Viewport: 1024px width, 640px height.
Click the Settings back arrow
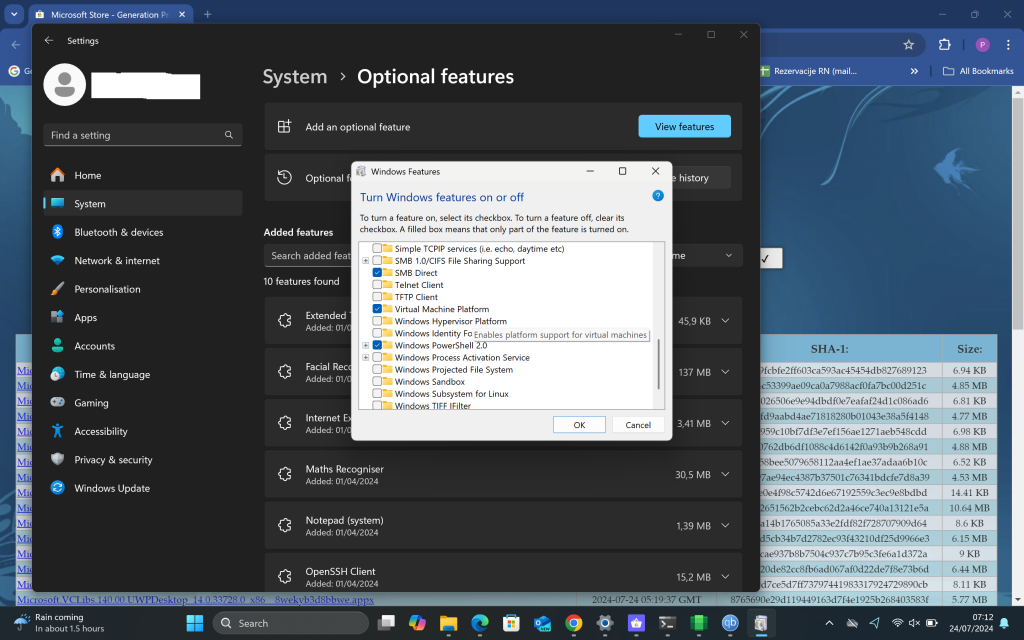pos(49,41)
